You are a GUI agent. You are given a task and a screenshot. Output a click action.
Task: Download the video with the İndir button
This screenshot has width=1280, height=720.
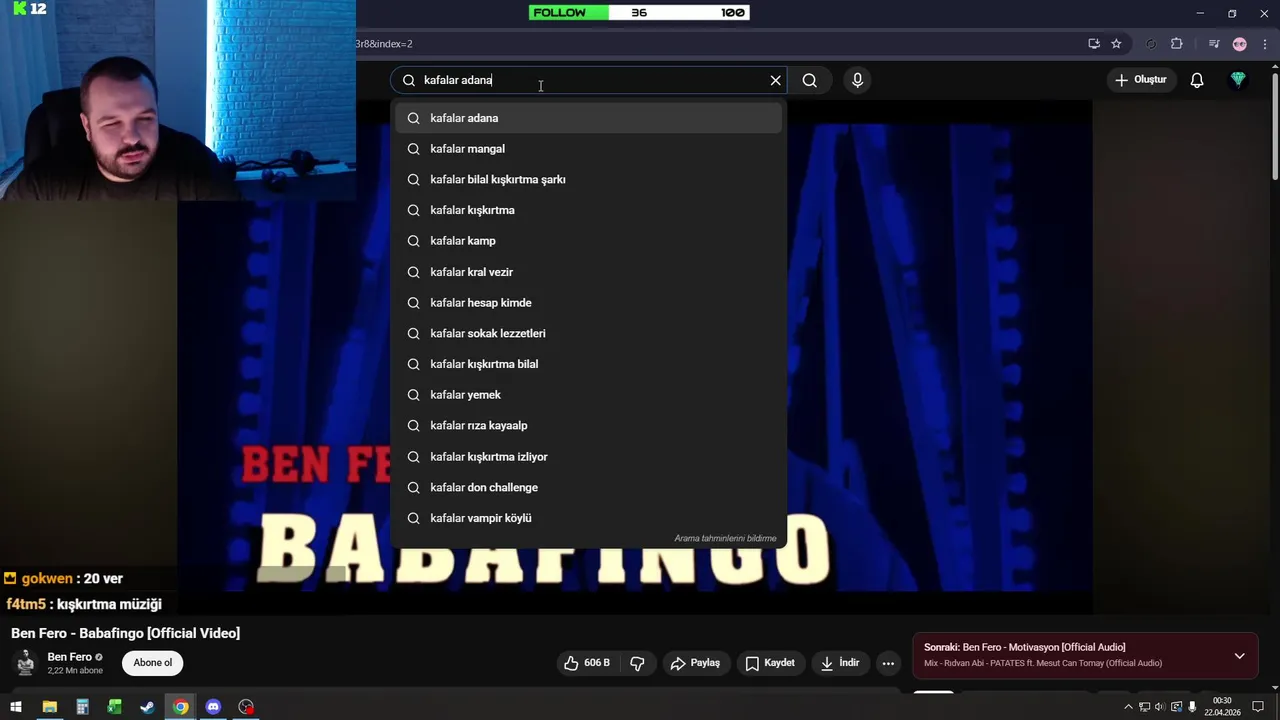[840, 663]
